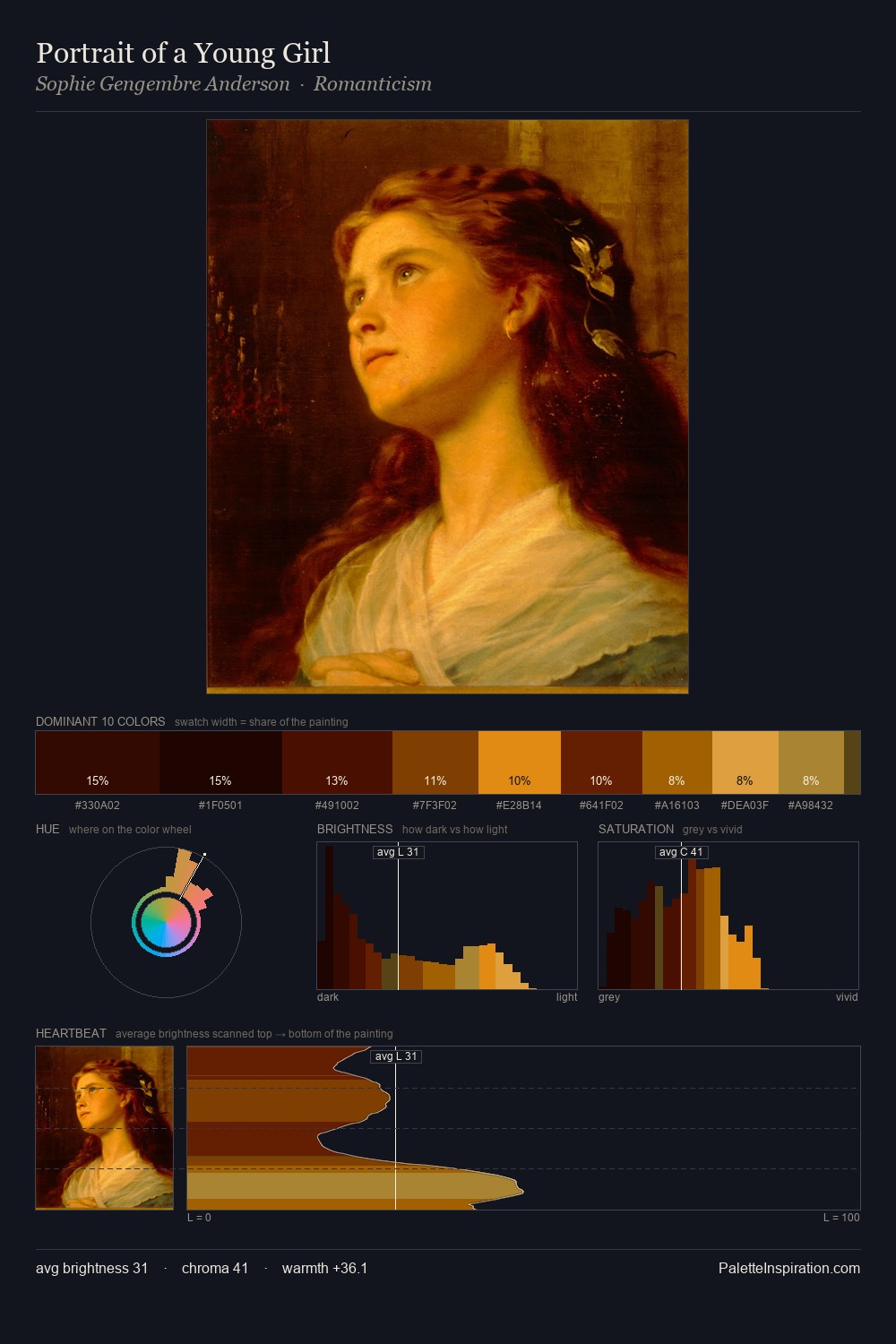Click the Romanticism style label
896x1344 pixels.
click(373, 84)
